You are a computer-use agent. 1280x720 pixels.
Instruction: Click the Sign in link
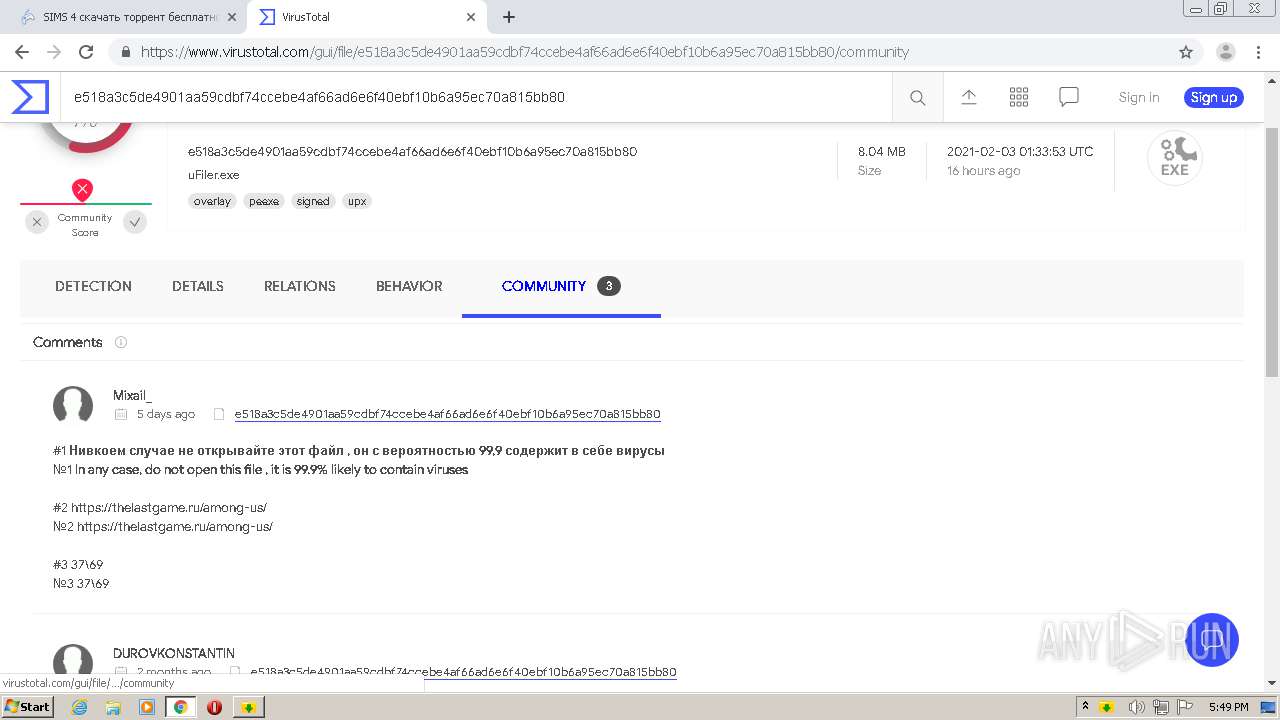1139,97
